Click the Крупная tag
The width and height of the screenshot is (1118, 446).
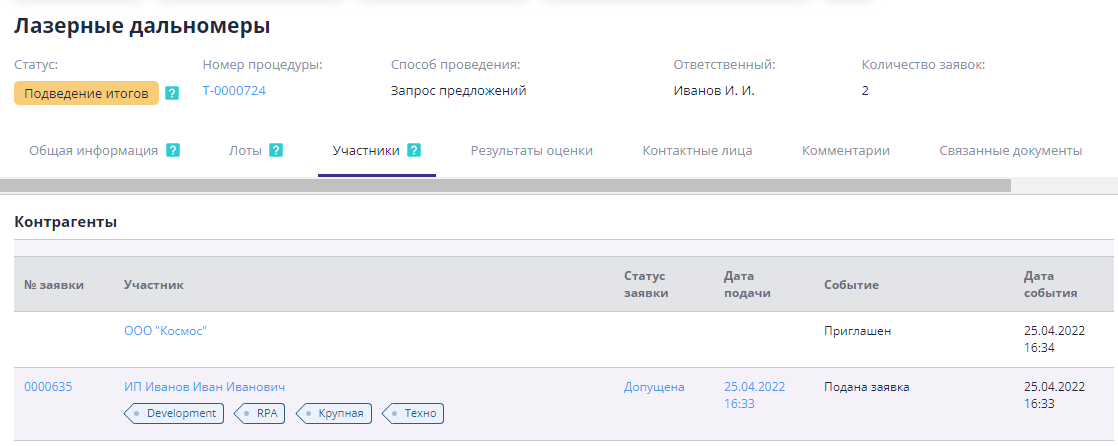[x=337, y=413]
